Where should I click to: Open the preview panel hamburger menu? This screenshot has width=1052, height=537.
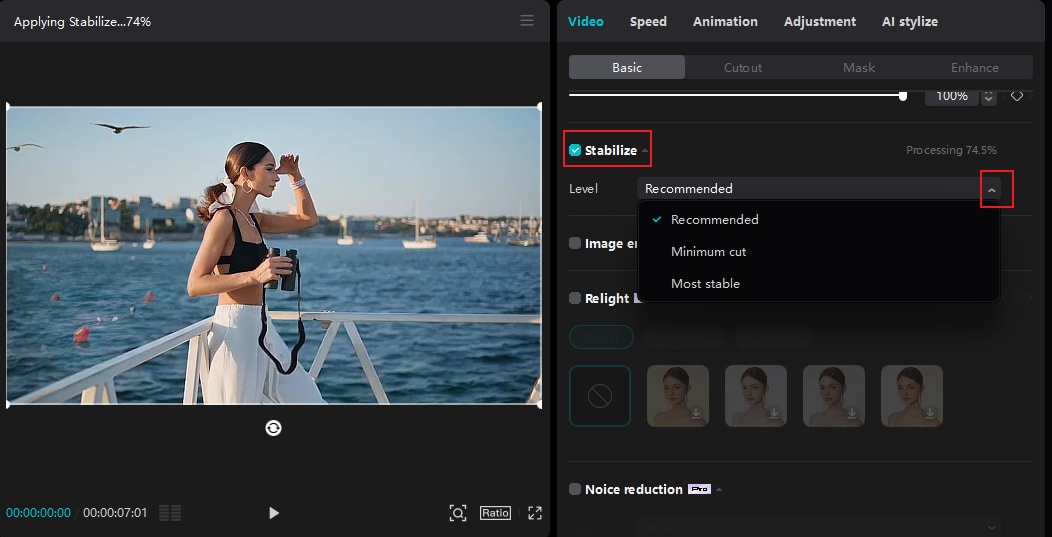click(527, 21)
